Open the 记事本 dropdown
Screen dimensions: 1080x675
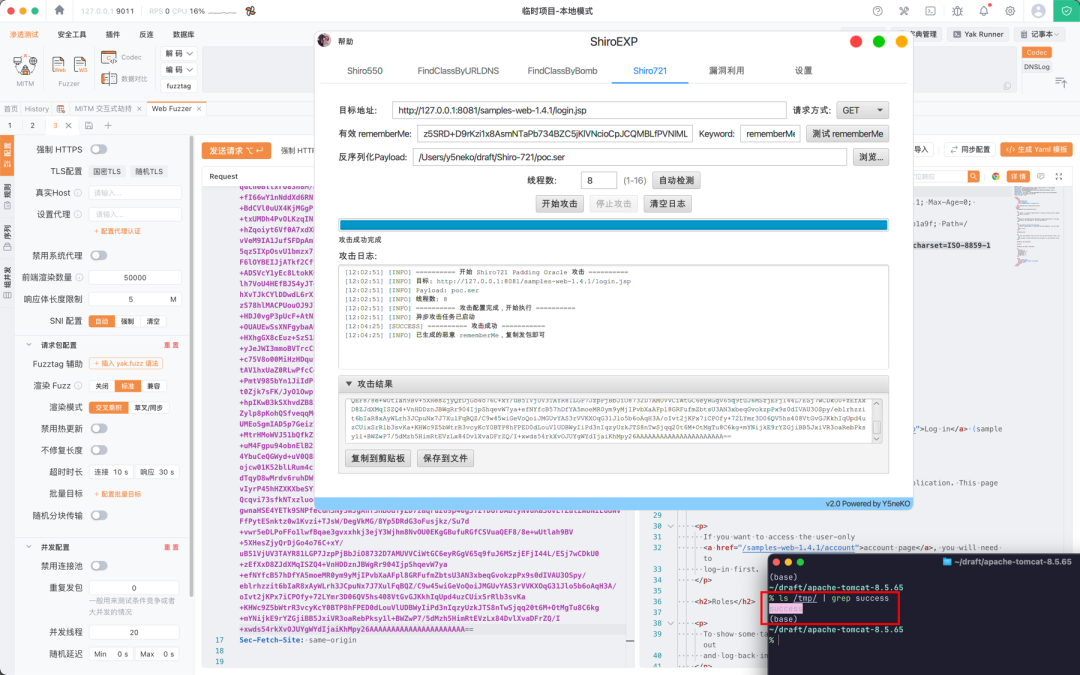1041,34
